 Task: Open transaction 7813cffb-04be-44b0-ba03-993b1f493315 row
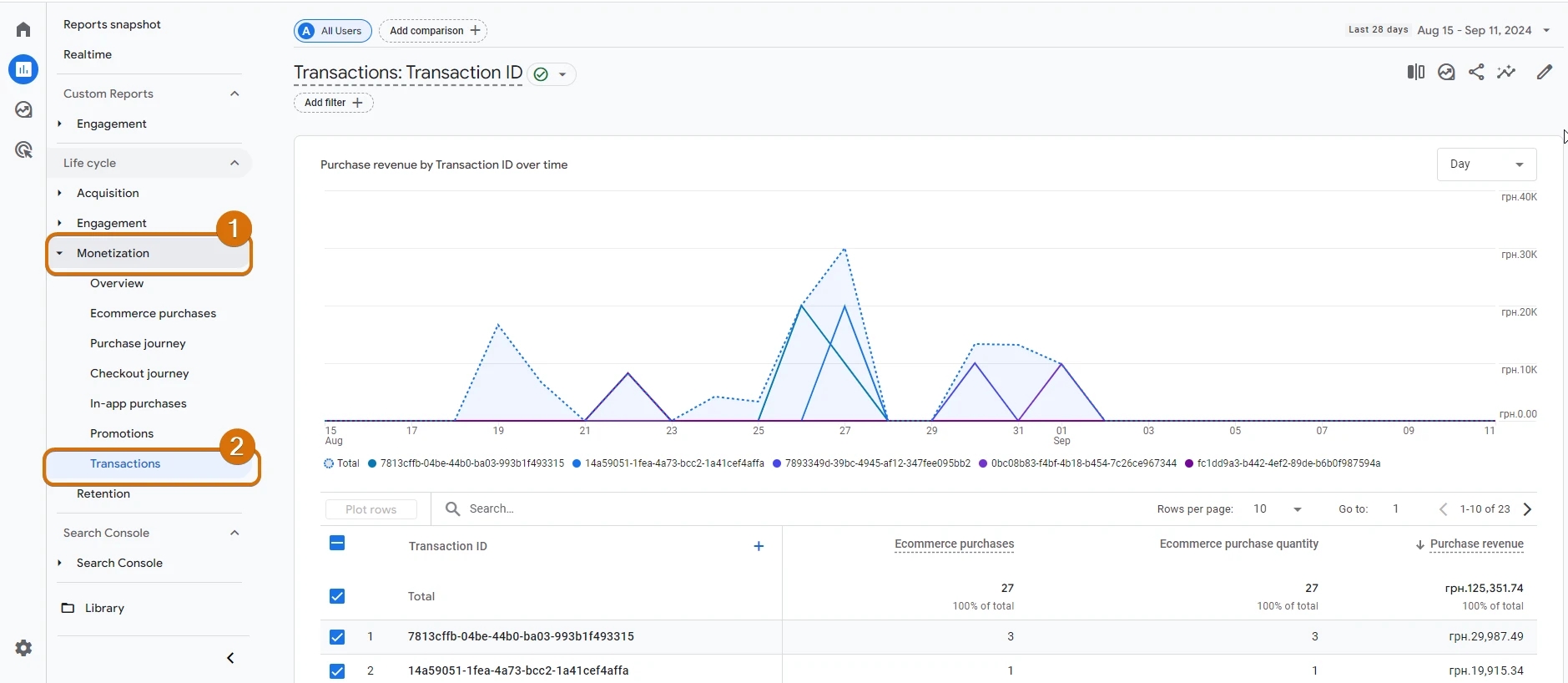point(521,636)
